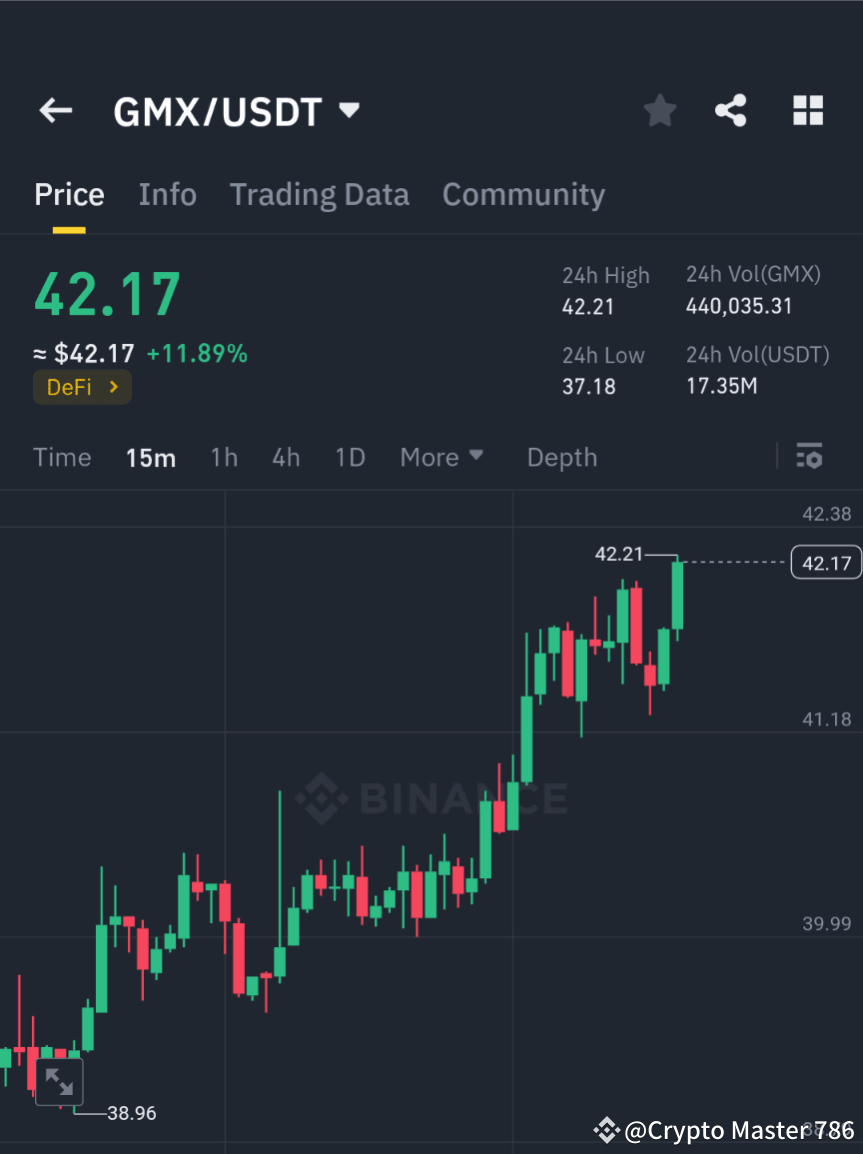
Task: Open the share options
Action: click(x=731, y=110)
